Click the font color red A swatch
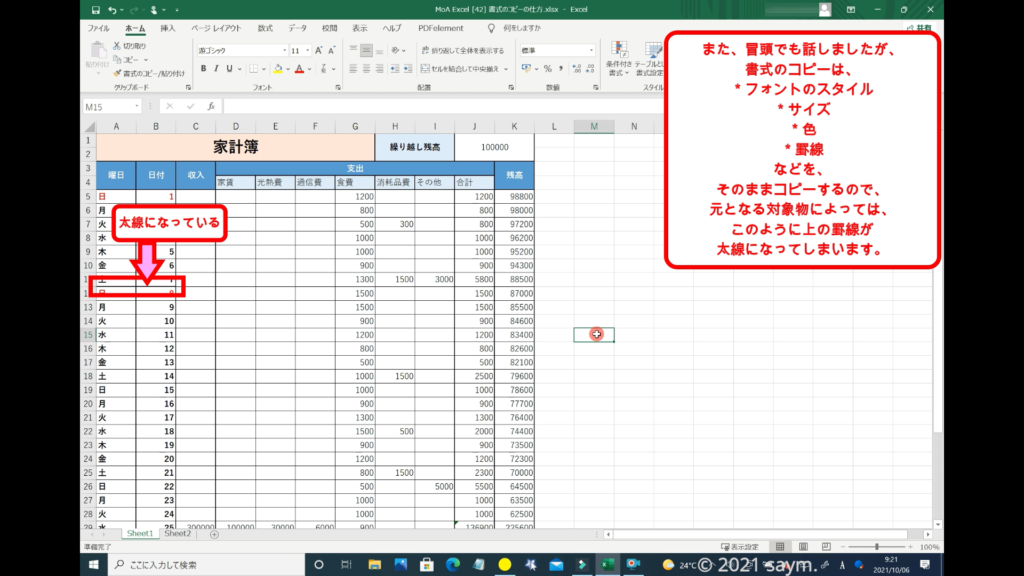 pos(298,69)
